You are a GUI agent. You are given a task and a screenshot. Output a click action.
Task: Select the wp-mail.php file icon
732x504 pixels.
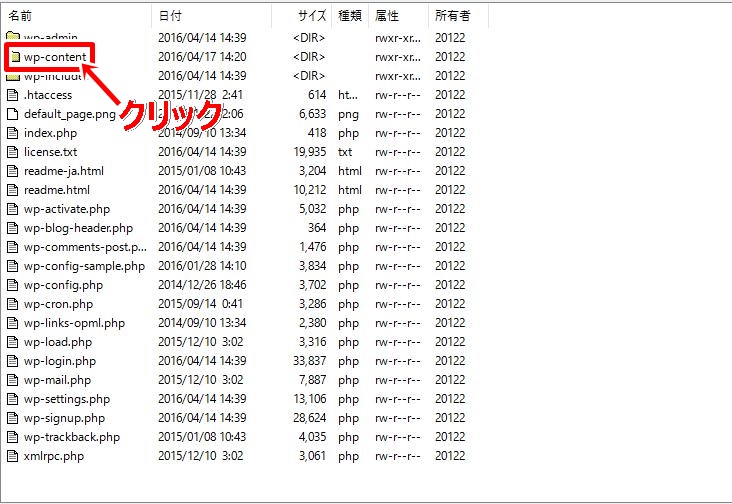click(13, 380)
